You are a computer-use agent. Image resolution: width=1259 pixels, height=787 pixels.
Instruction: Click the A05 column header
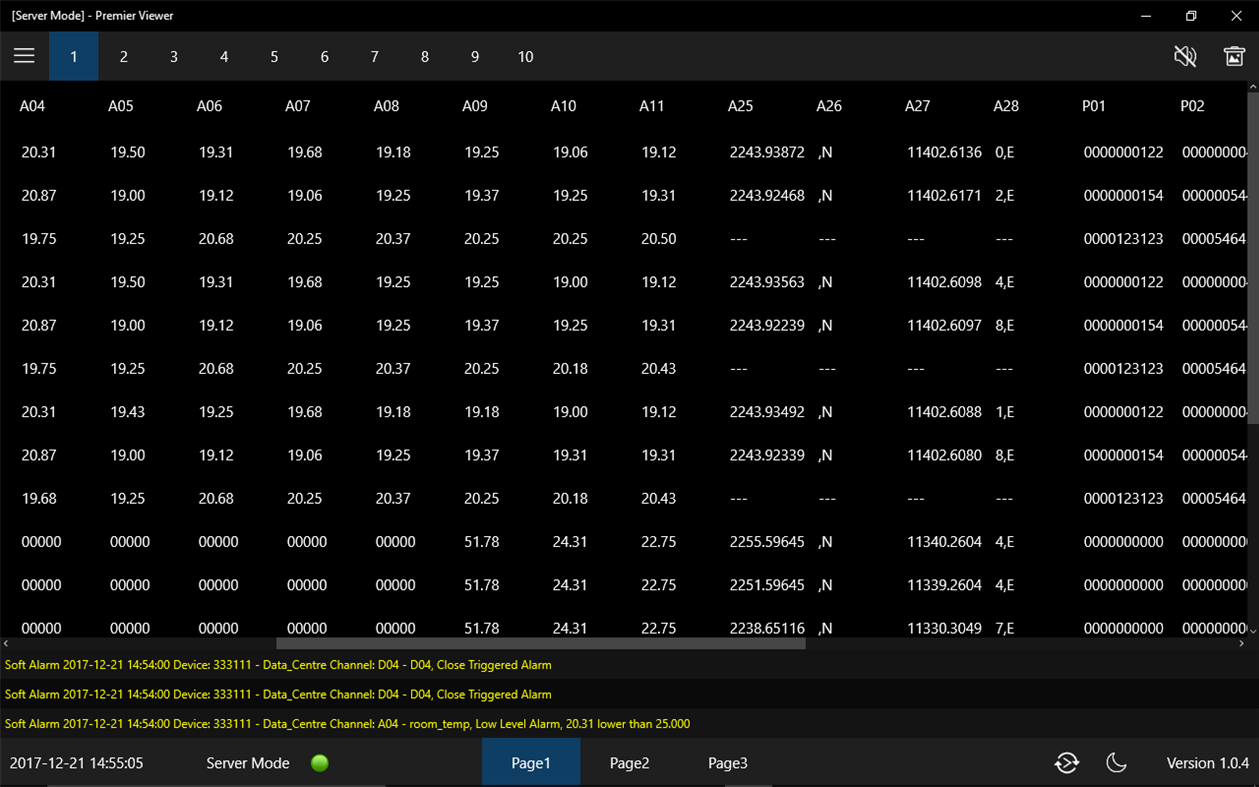pyautogui.click(x=120, y=106)
